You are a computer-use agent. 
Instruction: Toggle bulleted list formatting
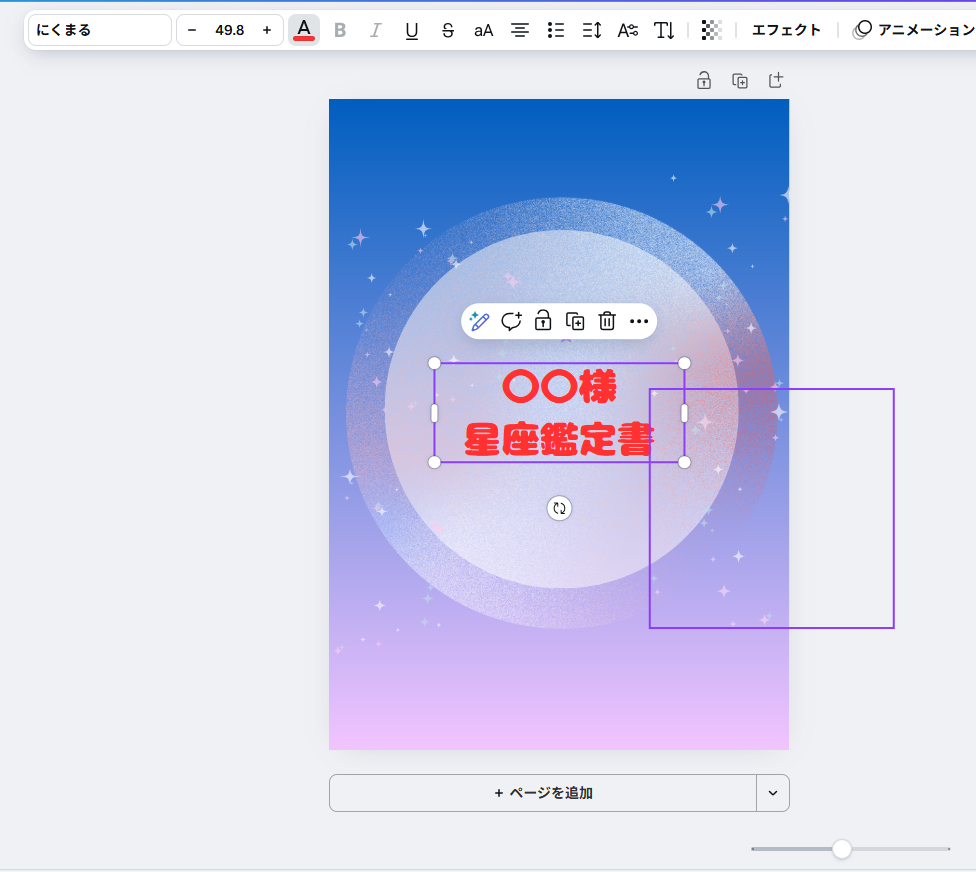[x=556, y=30]
